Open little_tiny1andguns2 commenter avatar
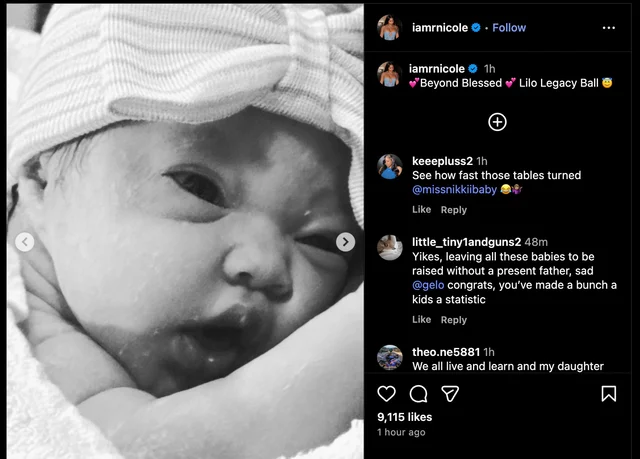Viewport: 640px width, 459px height. (x=388, y=248)
